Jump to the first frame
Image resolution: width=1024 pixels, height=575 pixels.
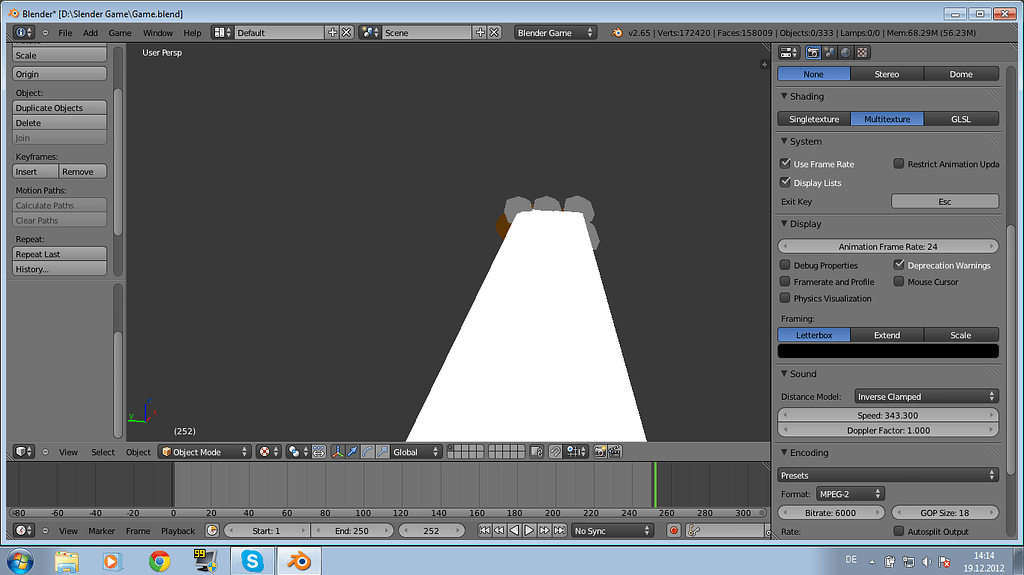click(485, 531)
